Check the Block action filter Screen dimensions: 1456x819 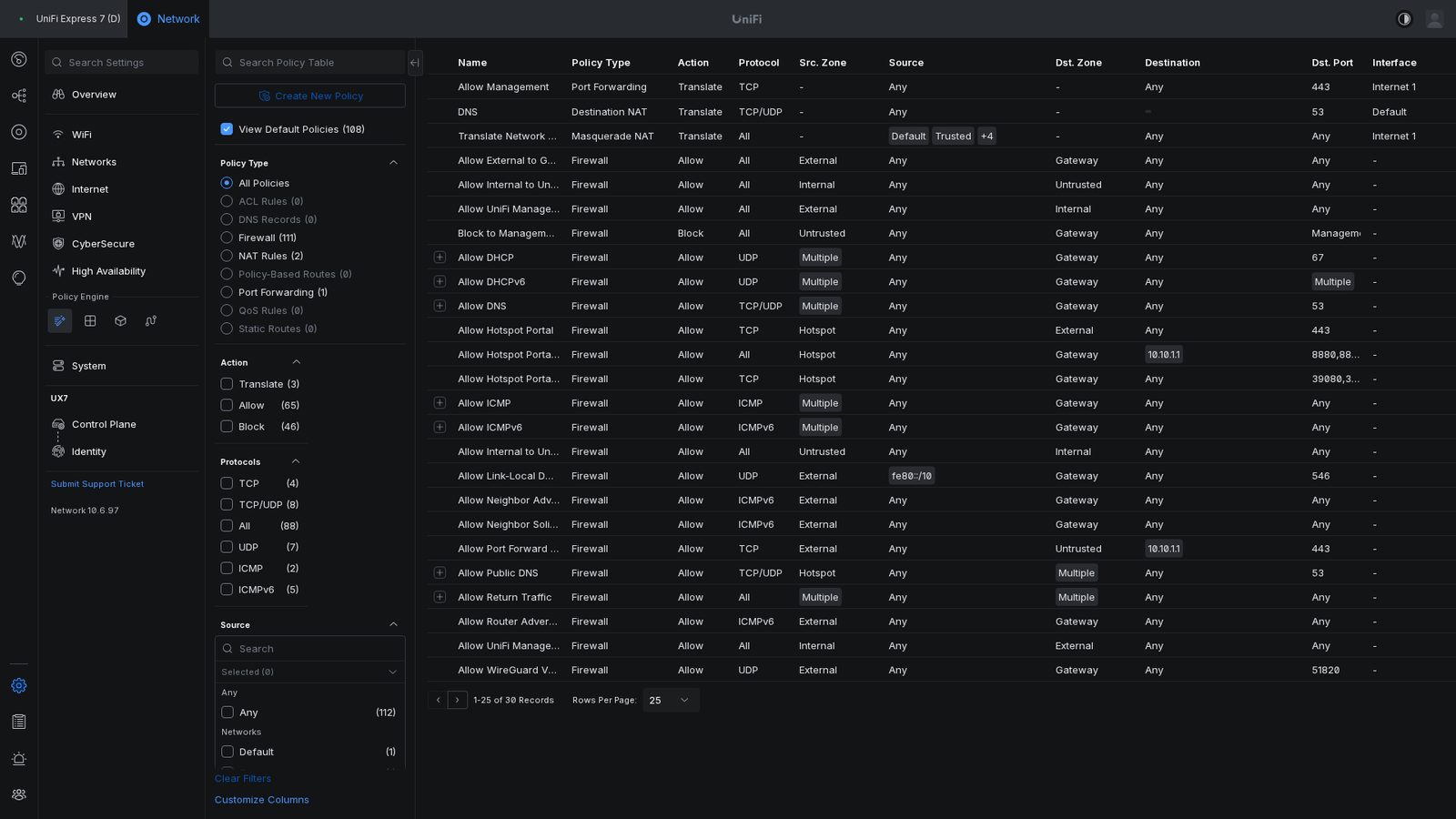[227, 427]
